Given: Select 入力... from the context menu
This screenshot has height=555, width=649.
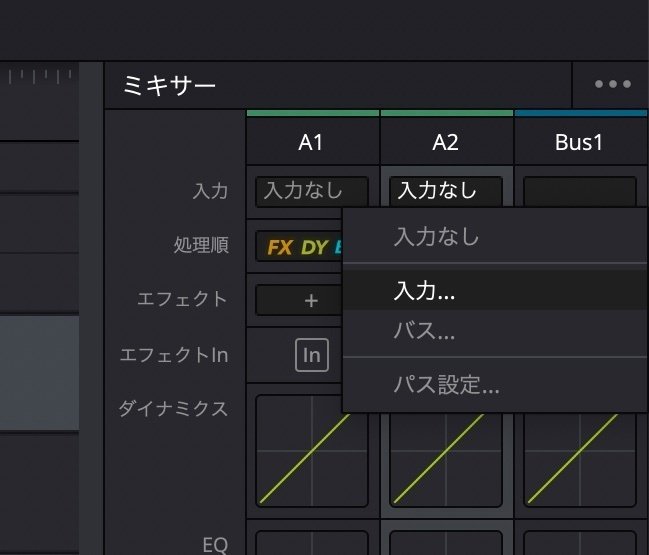Looking at the screenshot, I should [x=424, y=290].
